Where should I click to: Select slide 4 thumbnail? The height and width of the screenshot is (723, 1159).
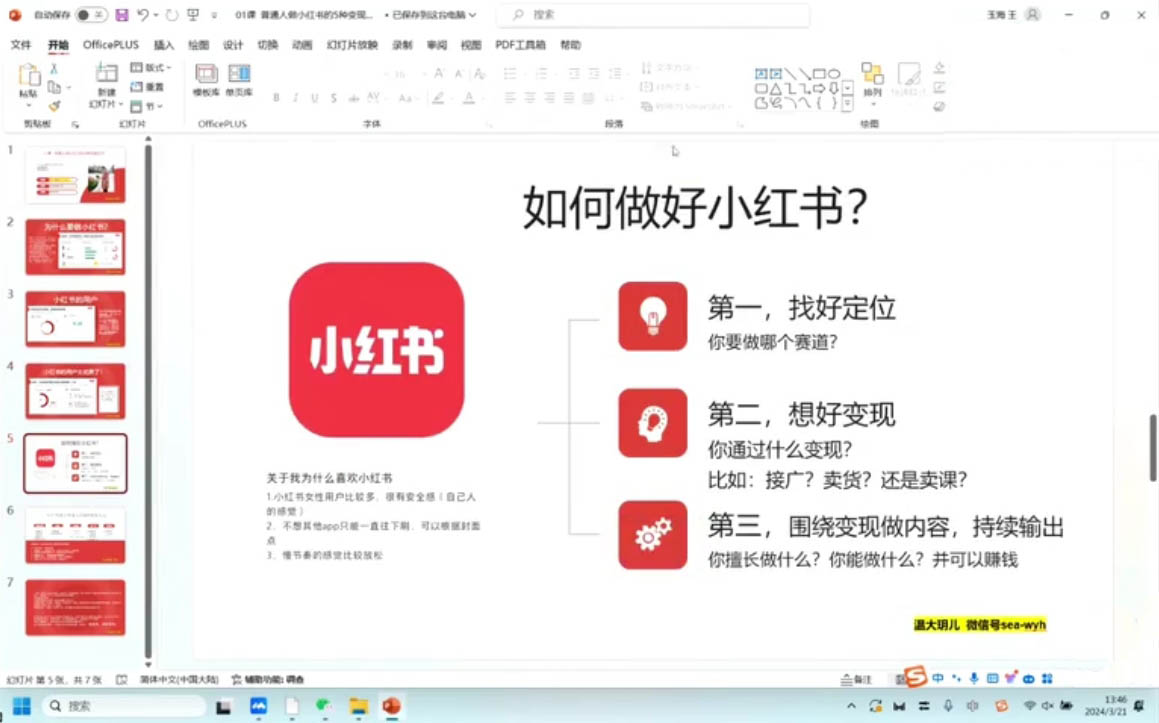point(75,391)
